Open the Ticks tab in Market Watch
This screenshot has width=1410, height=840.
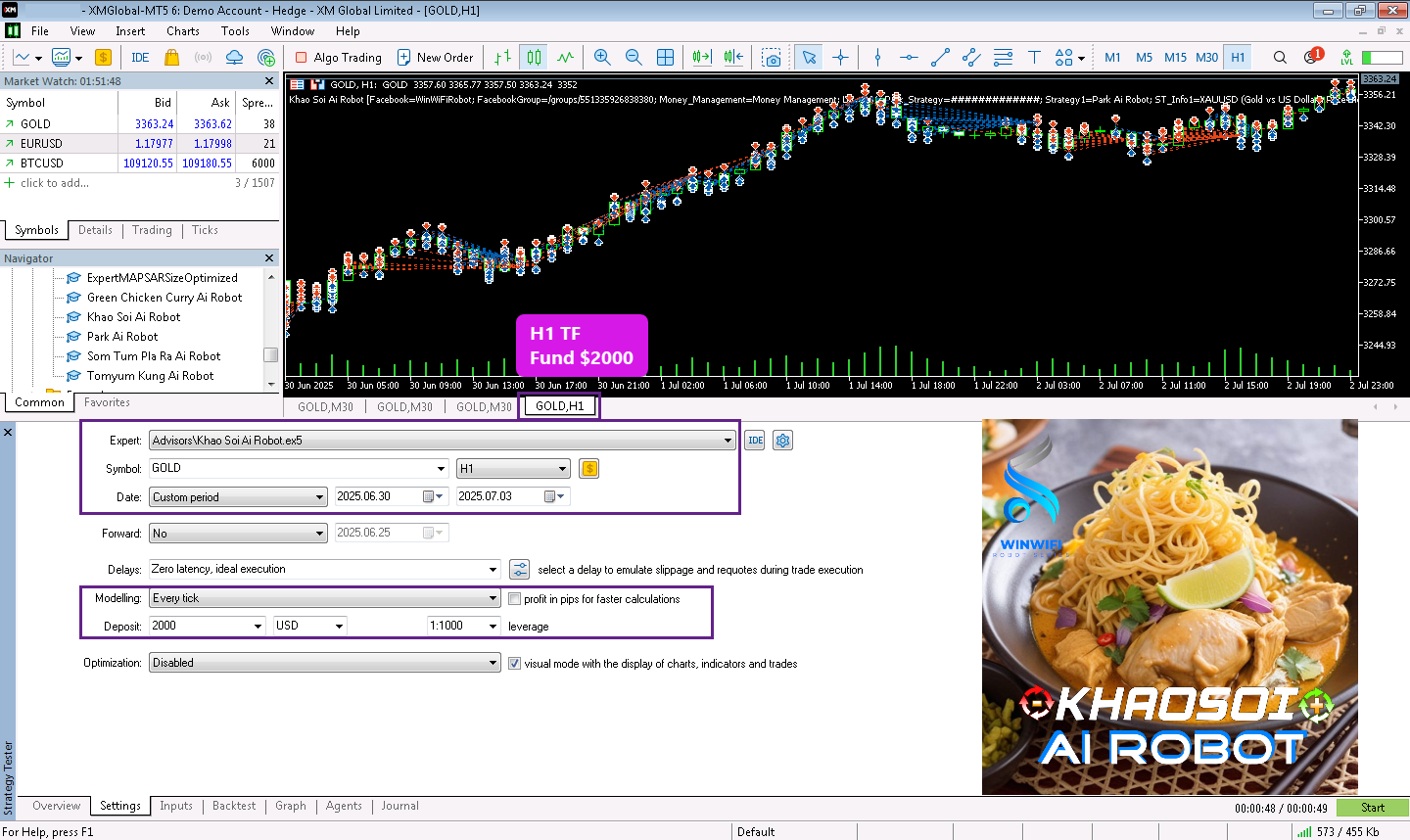point(205,230)
